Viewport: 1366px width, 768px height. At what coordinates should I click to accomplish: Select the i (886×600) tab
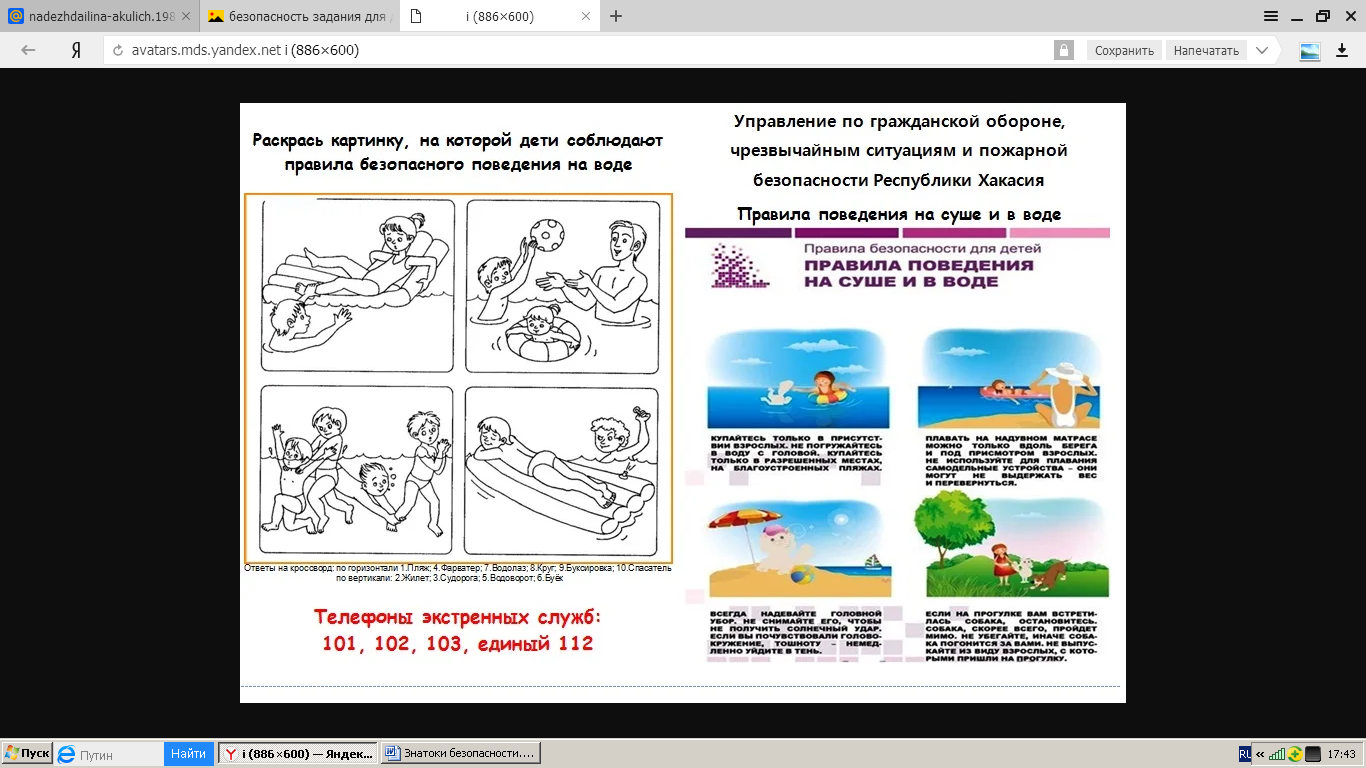502,17
